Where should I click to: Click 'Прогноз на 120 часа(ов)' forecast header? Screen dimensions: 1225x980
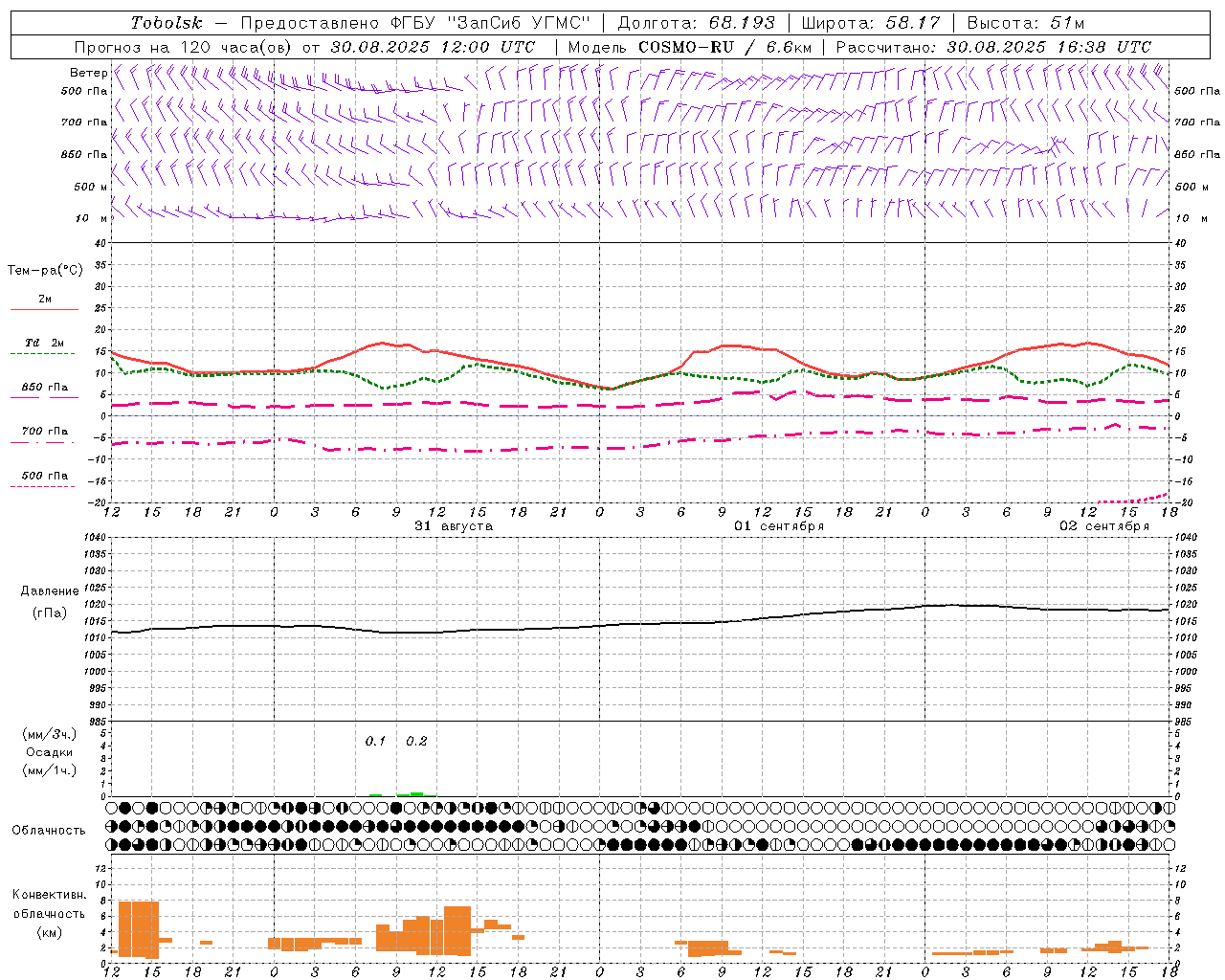(184, 47)
